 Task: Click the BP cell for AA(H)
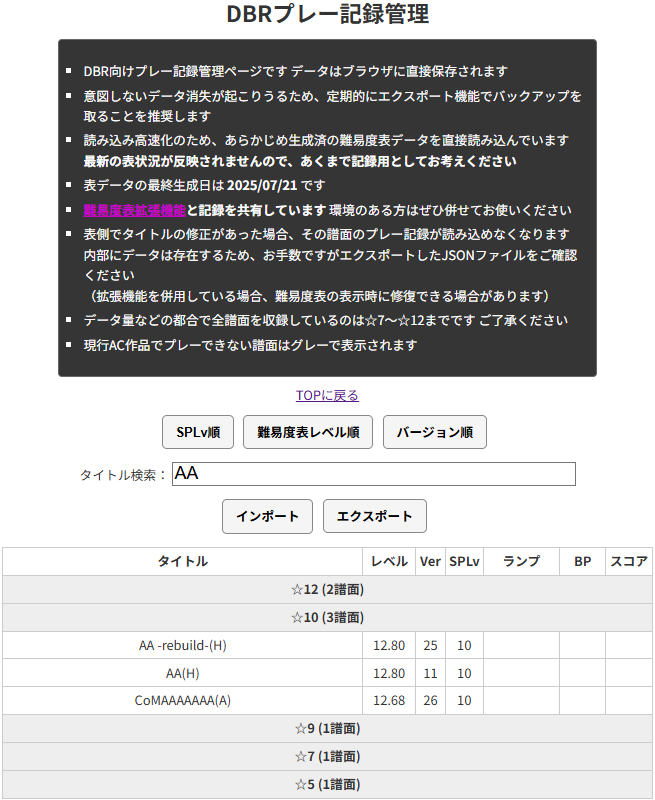[583, 673]
